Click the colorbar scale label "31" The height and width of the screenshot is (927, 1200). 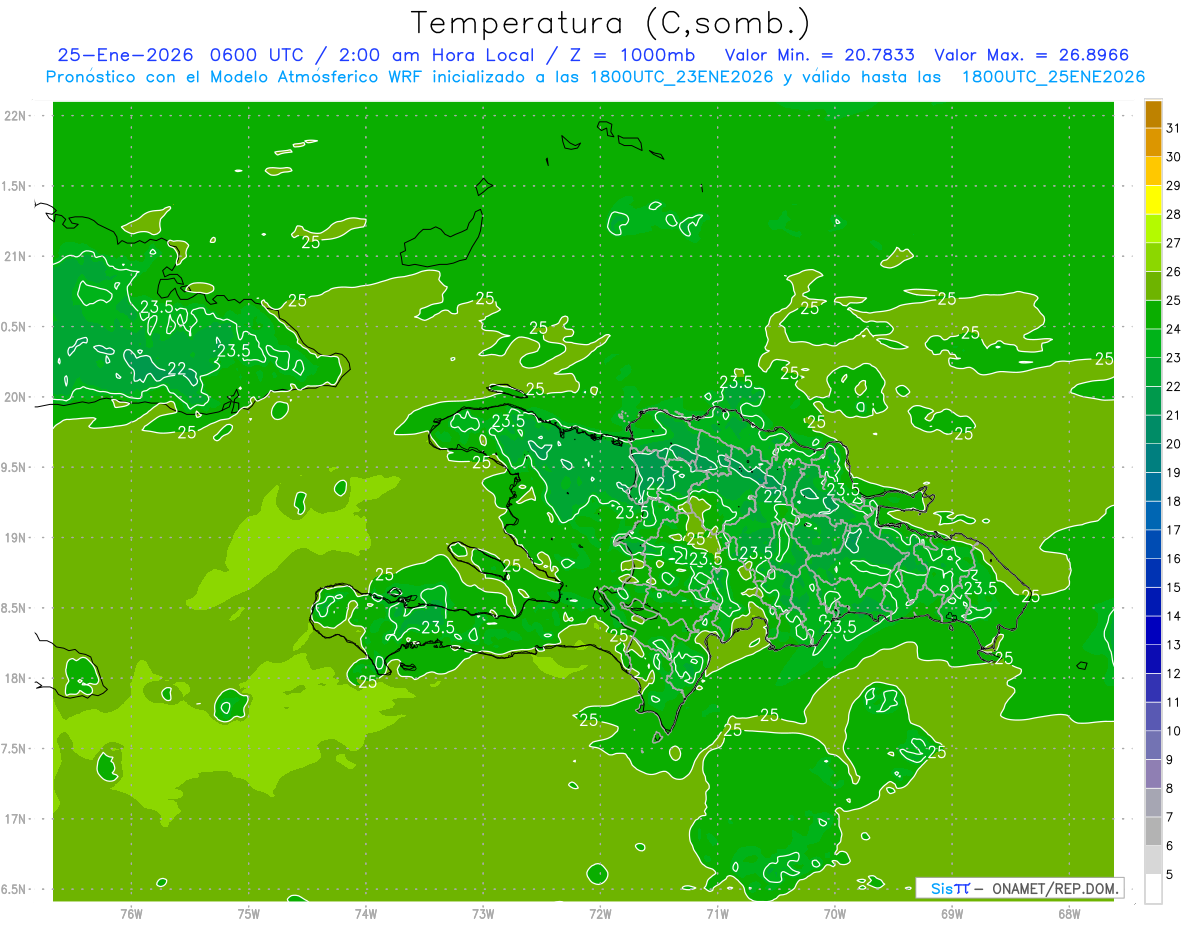pyautogui.click(x=1173, y=128)
